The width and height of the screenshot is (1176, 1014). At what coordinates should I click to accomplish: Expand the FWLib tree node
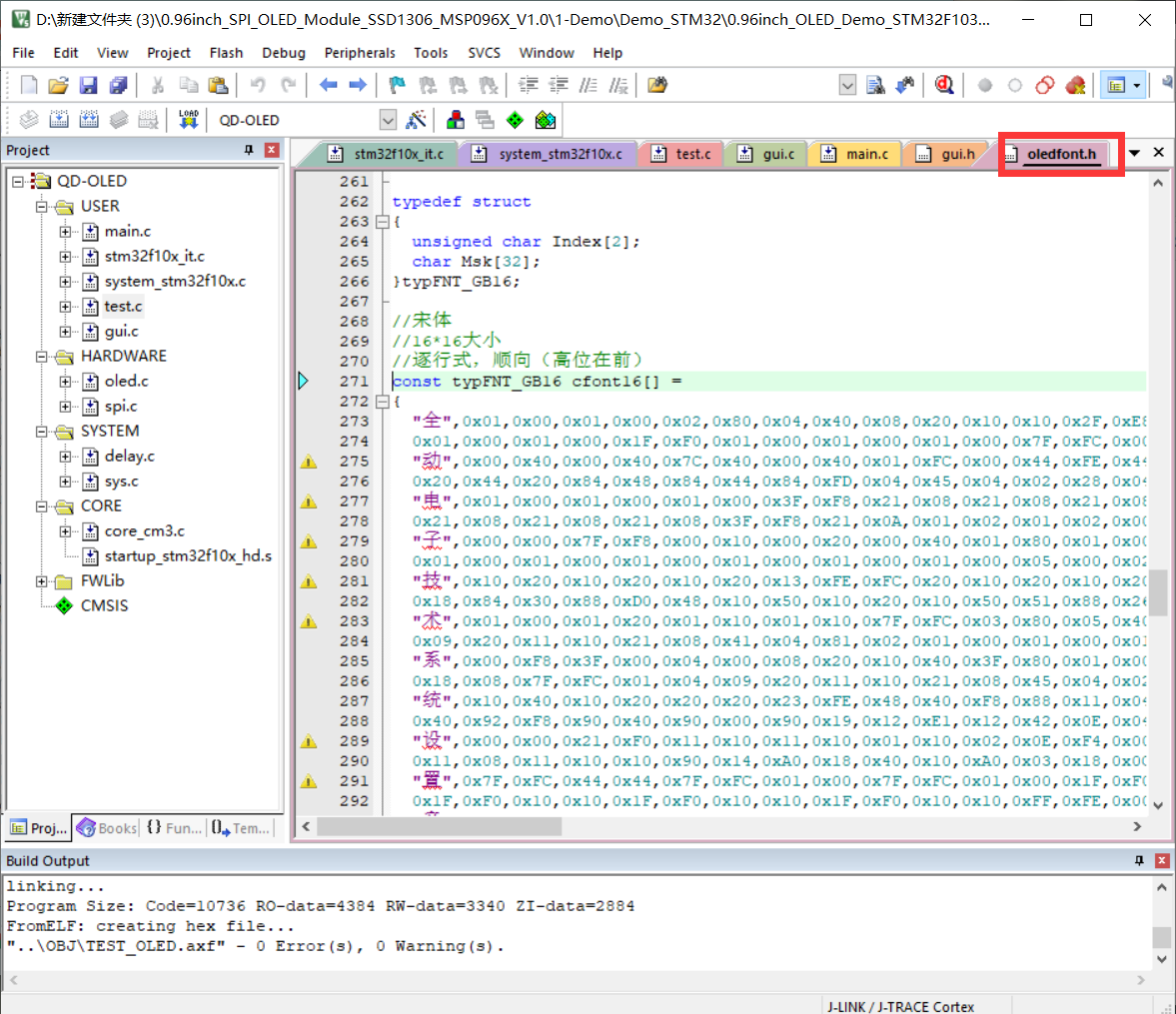tap(40, 580)
